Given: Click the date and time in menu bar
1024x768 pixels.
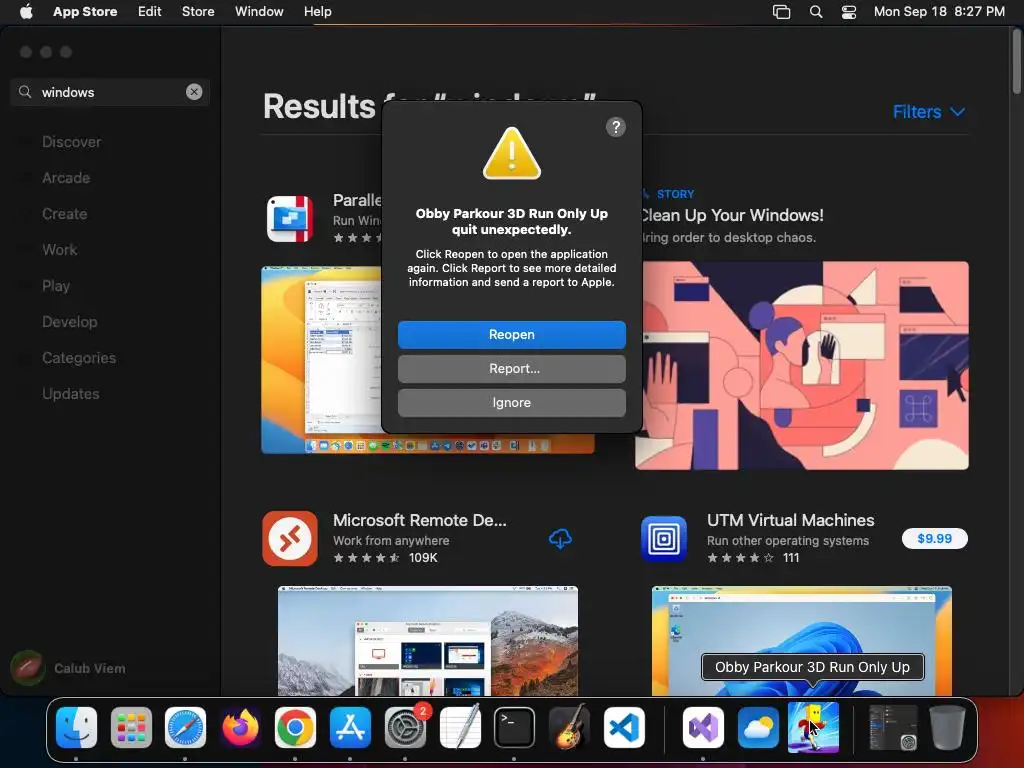Looking at the screenshot, I should (x=939, y=11).
